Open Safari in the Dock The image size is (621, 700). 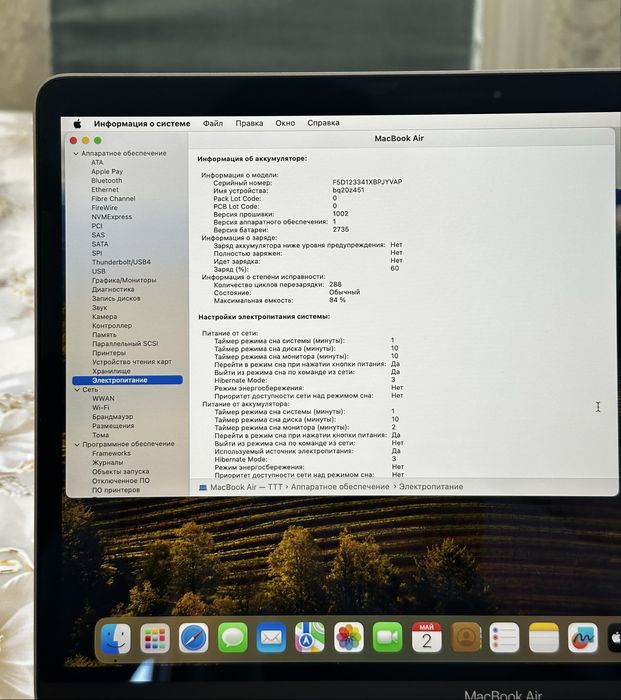click(x=193, y=638)
